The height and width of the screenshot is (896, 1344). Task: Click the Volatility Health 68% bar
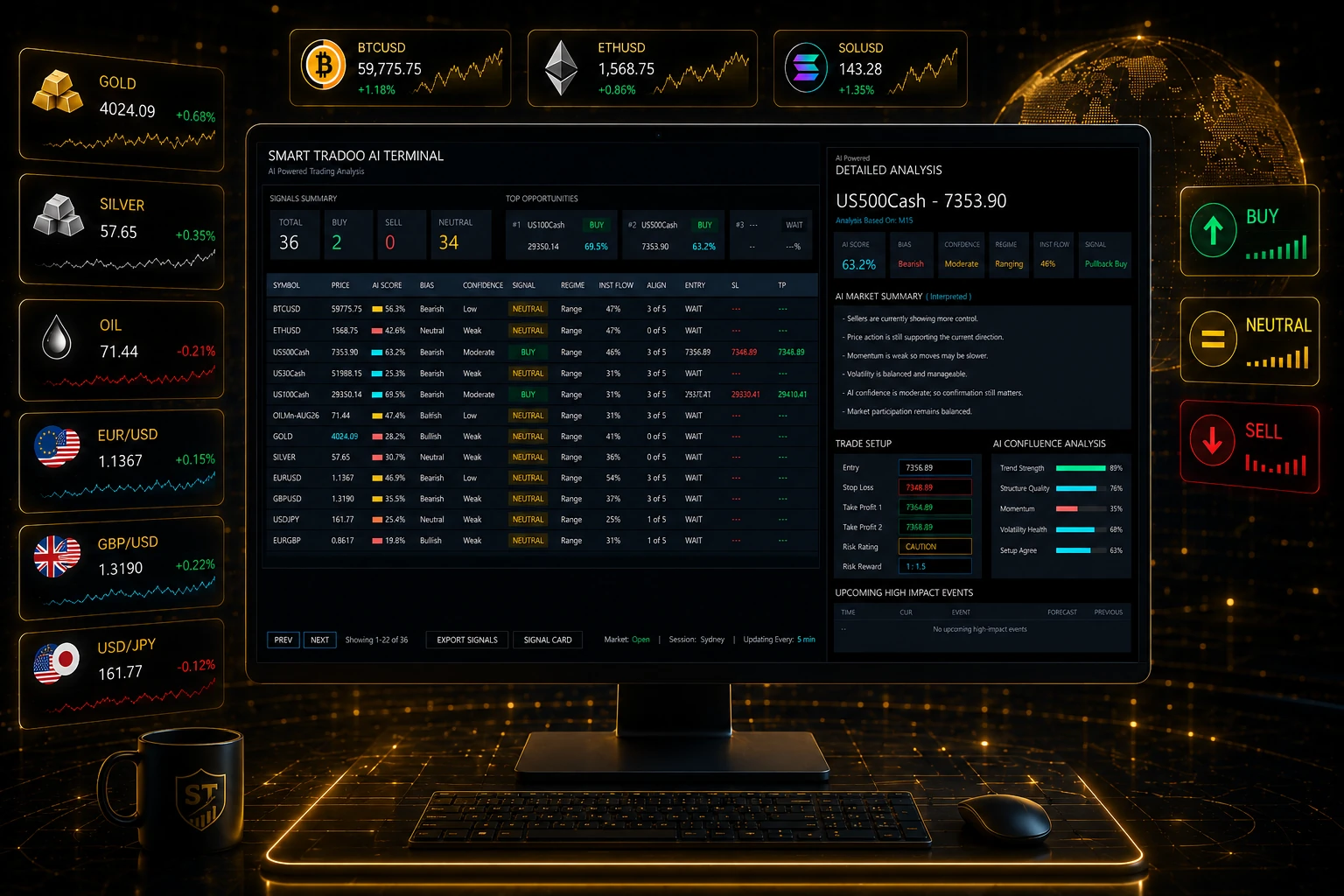(1081, 529)
